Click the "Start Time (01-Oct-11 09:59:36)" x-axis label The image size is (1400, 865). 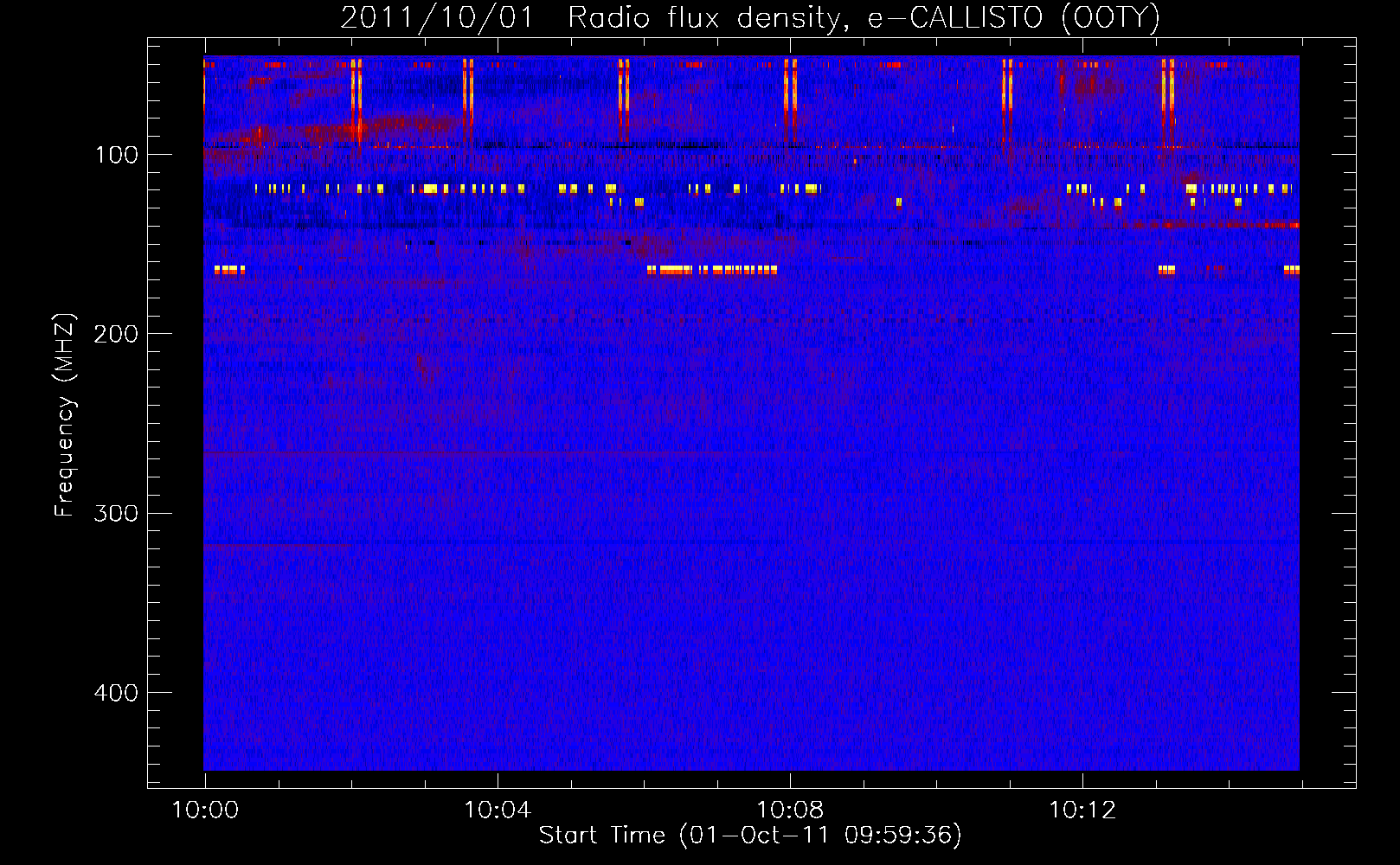[750, 836]
